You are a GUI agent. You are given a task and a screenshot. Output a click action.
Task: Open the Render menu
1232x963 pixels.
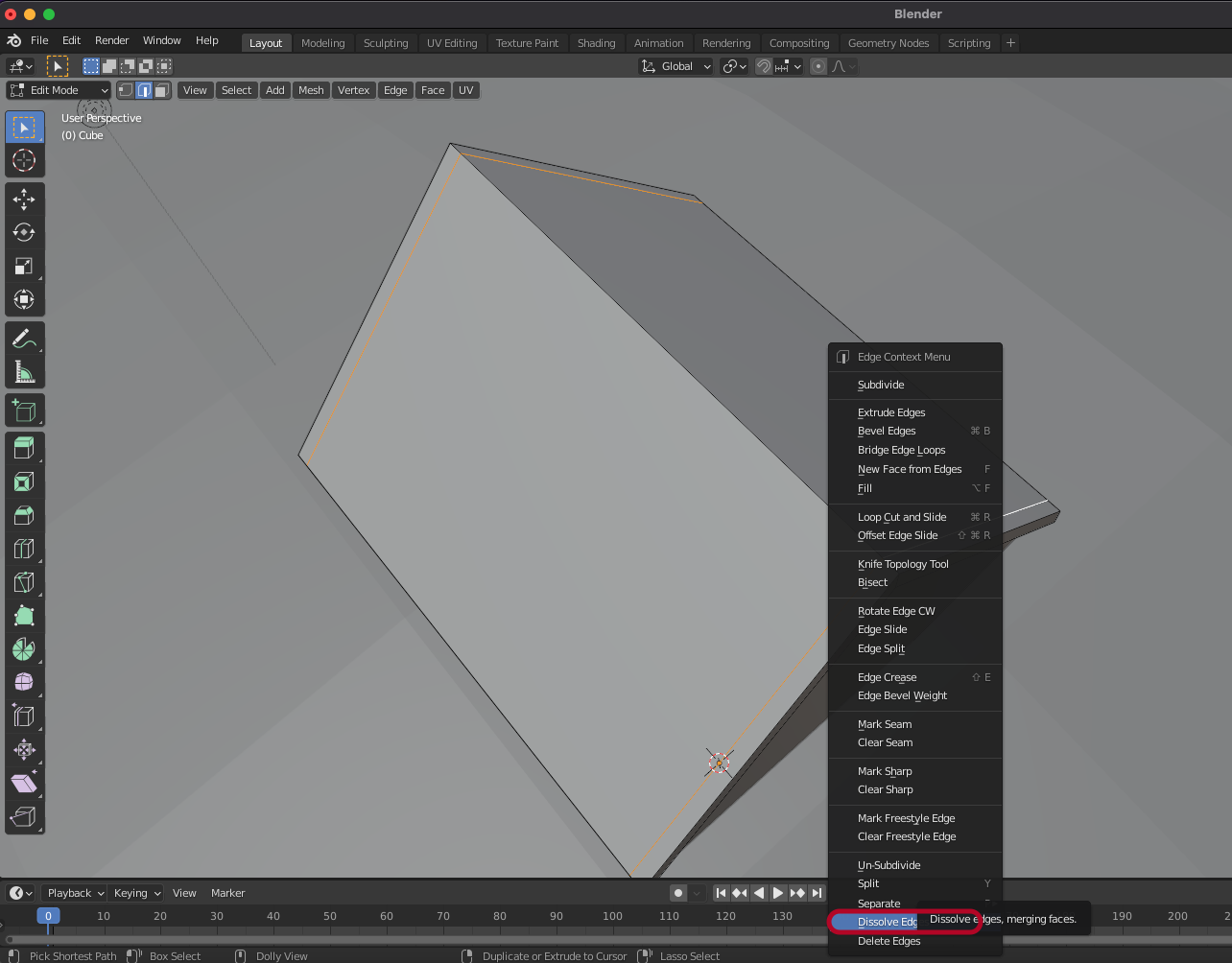(x=112, y=40)
